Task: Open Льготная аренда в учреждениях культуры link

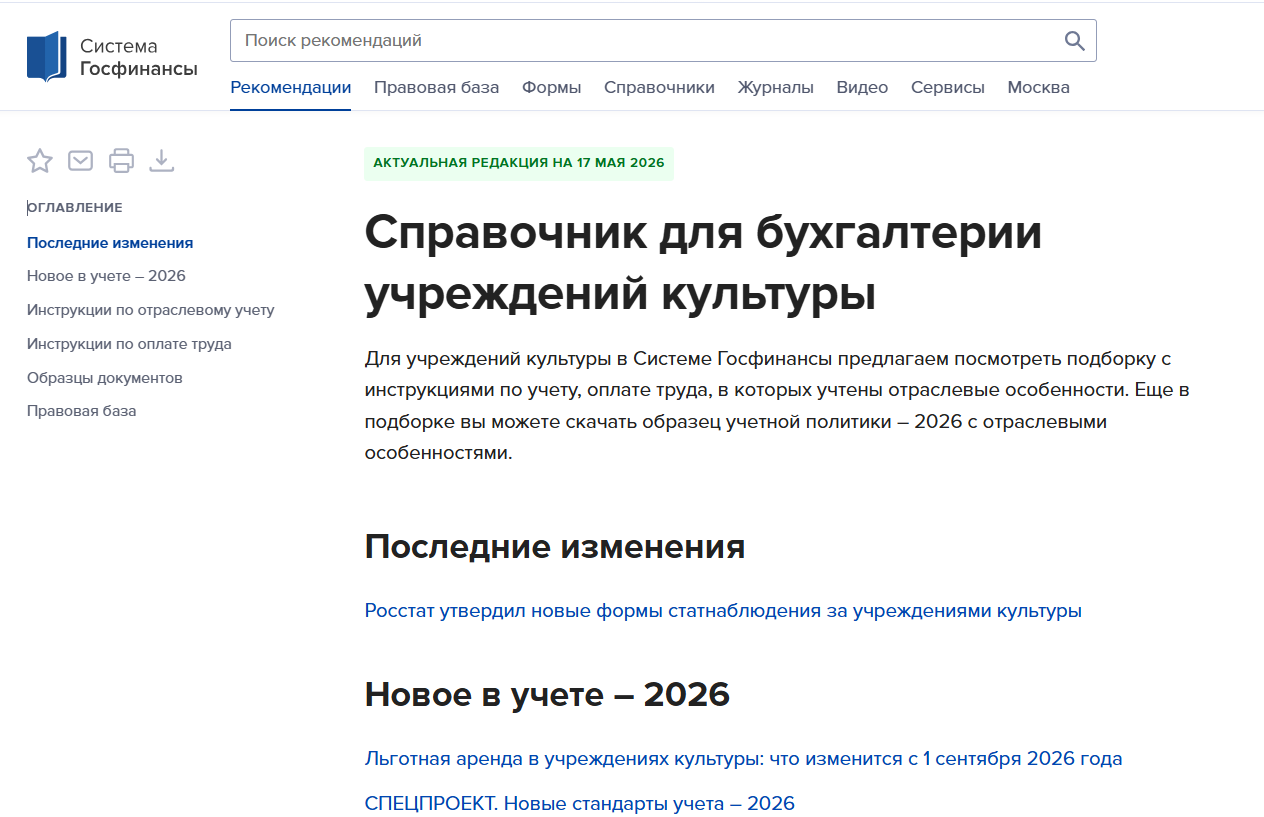Action: click(744, 759)
